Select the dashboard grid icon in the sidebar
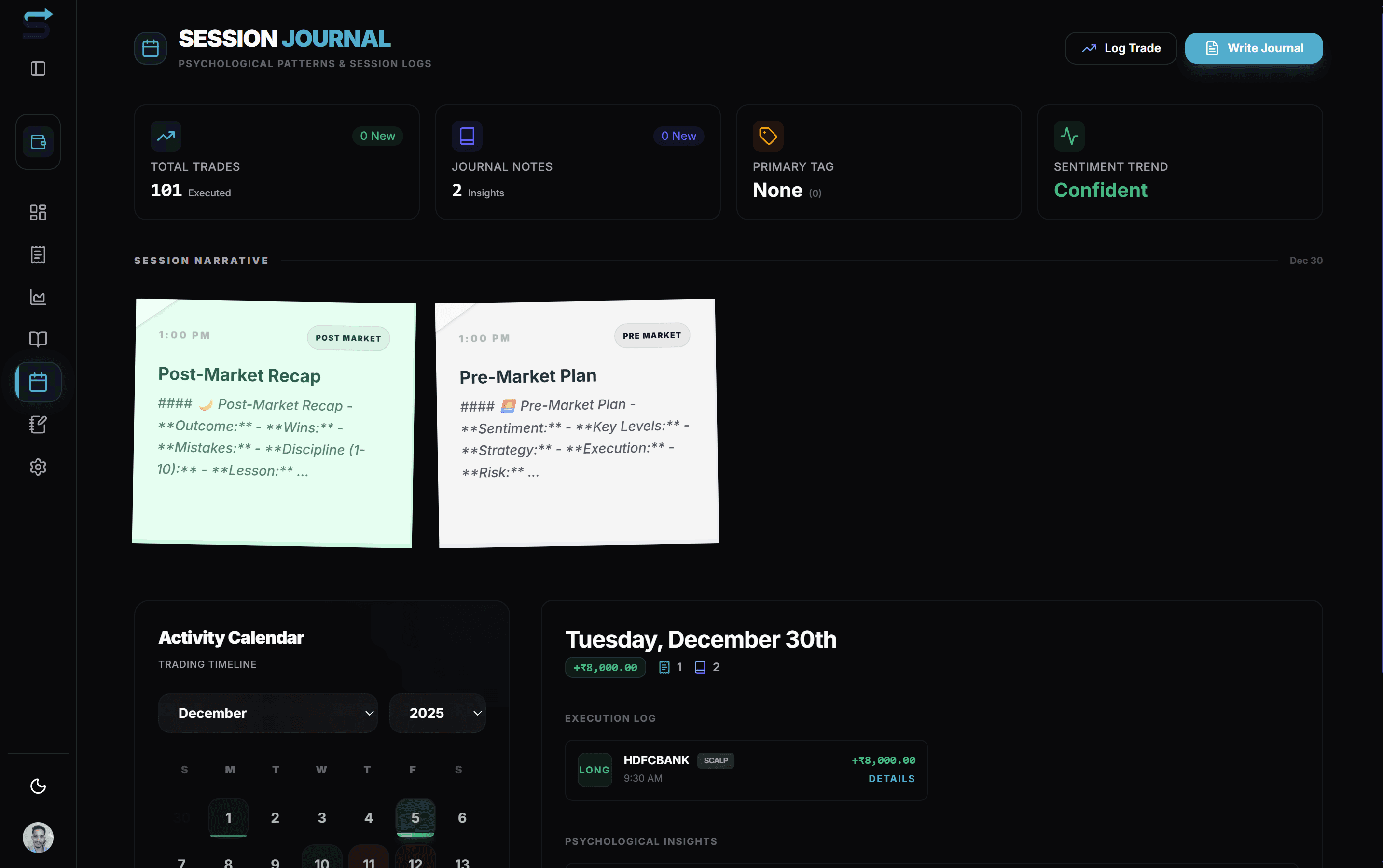This screenshot has height=868, width=1383. pyautogui.click(x=37, y=212)
